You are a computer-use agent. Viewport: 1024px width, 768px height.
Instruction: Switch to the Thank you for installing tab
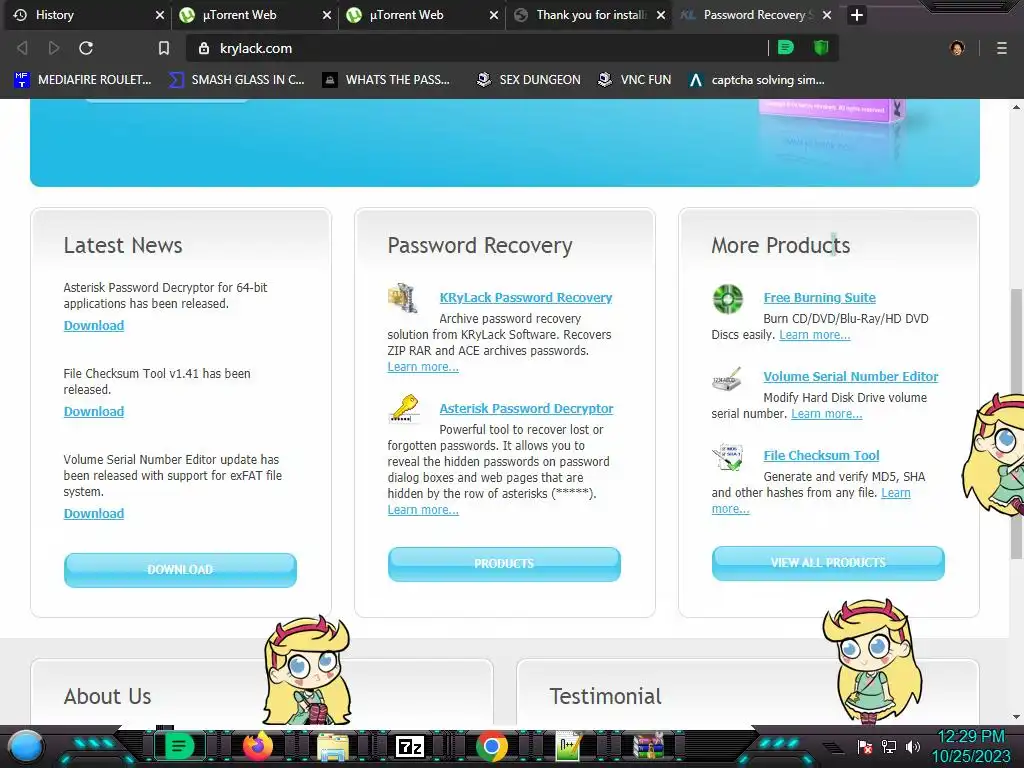[x=589, y=15]
